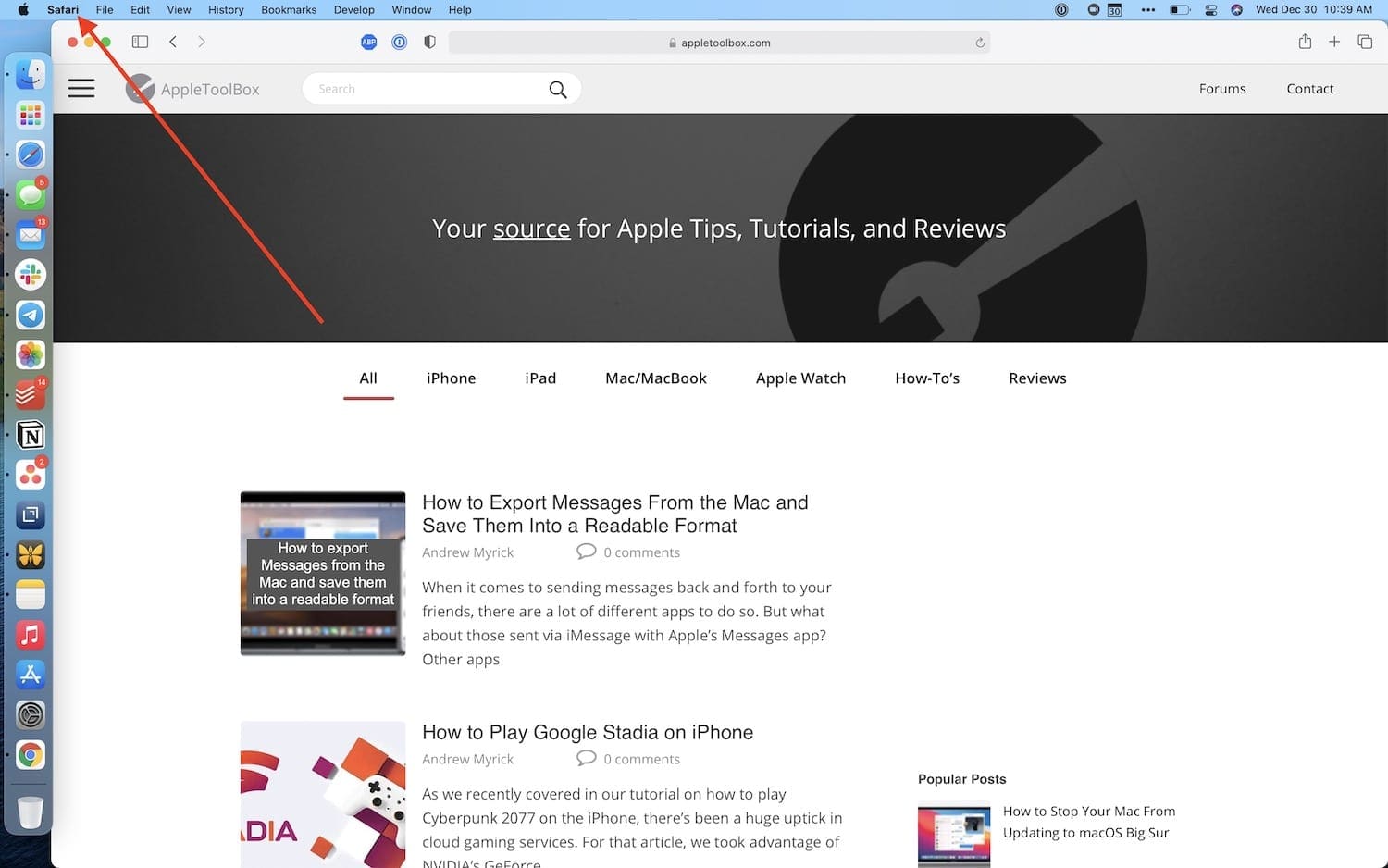The height and width of the screenshot is (868, 1388).
Task: Open the Privacy Report shield icon
Action: tap(429, 42)
